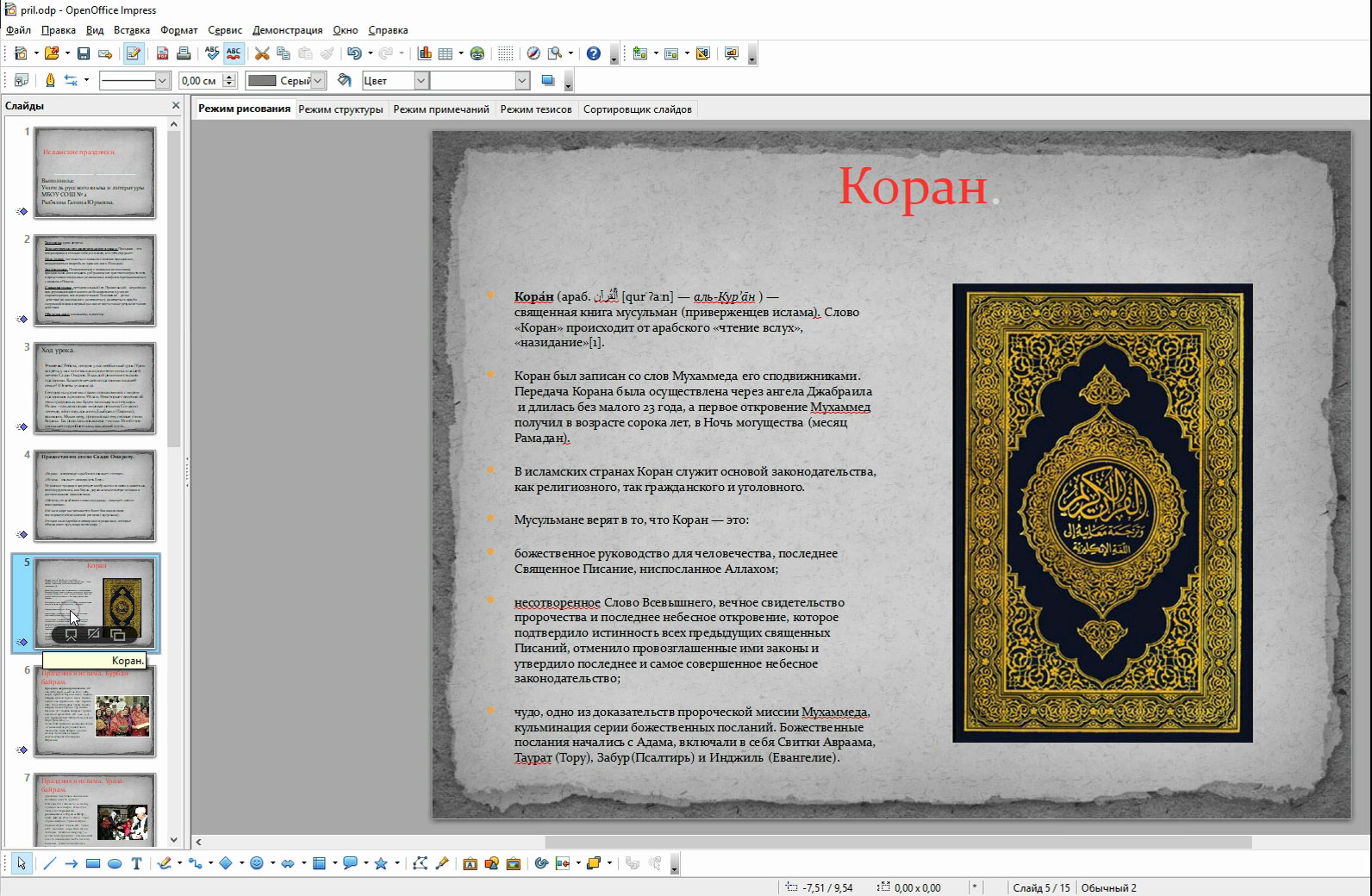Click the Save document icon
The height and width of the screenshot is (896, 1372).
coord(84,53)
